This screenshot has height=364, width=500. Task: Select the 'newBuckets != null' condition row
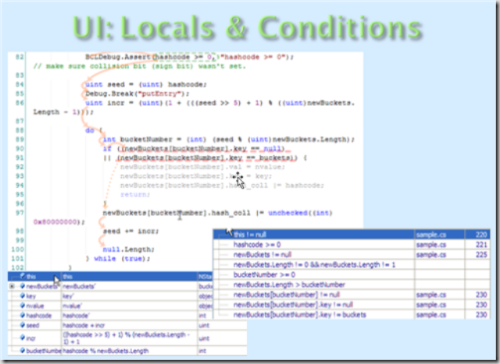pyautogui.click(x=352, y=255)
